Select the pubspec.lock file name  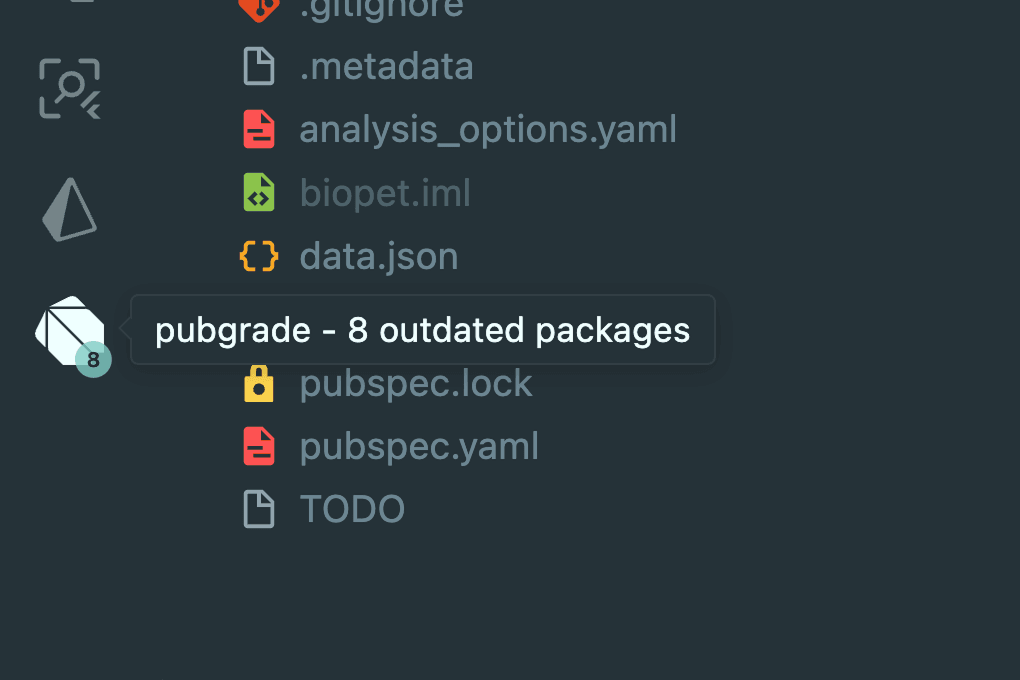[x=416, y=384]
